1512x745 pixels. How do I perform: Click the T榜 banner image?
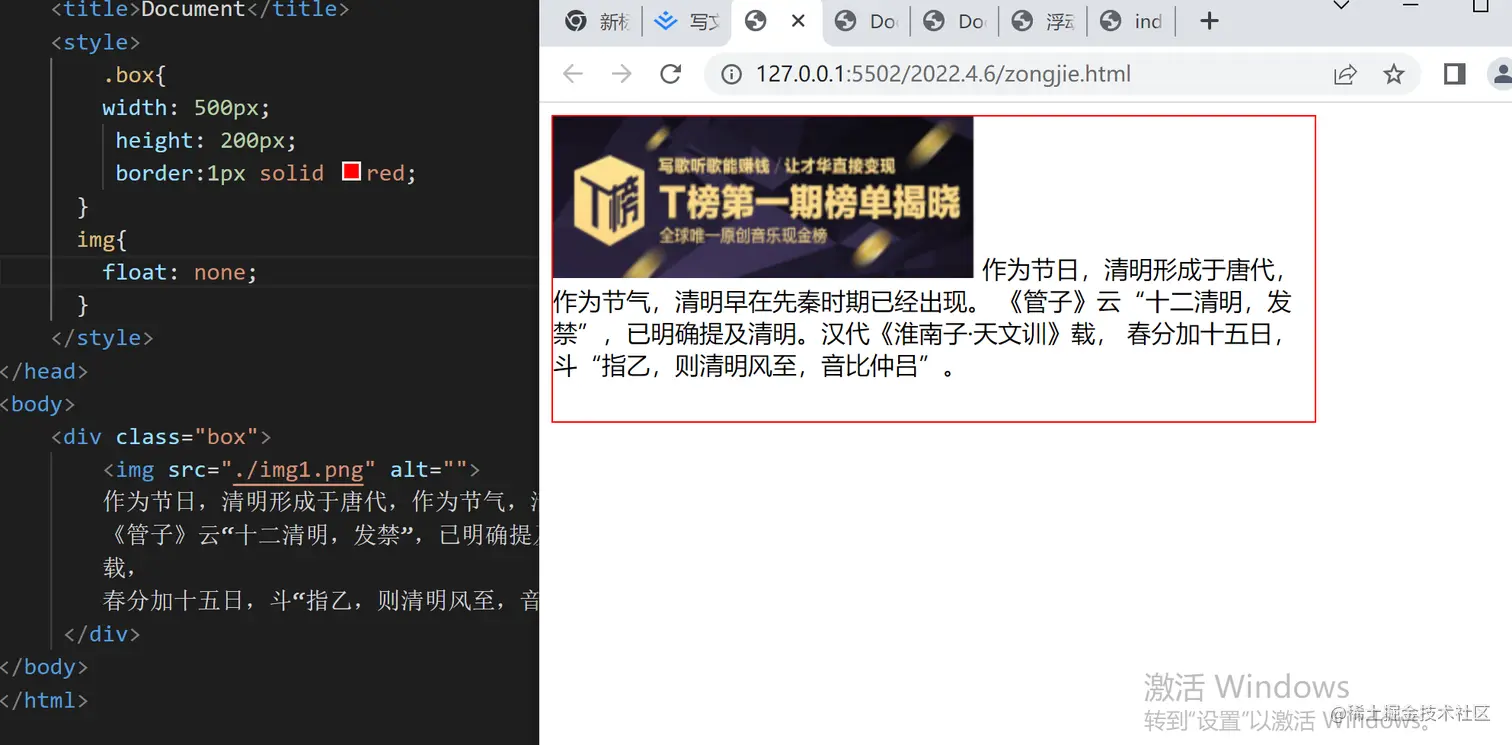762,197
